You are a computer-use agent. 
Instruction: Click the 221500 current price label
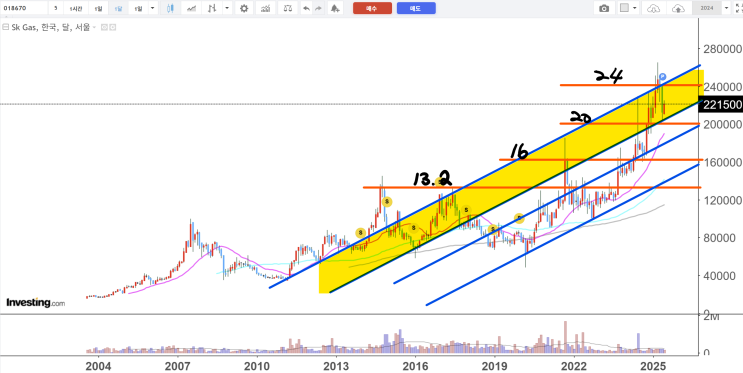tap(722, 105)
